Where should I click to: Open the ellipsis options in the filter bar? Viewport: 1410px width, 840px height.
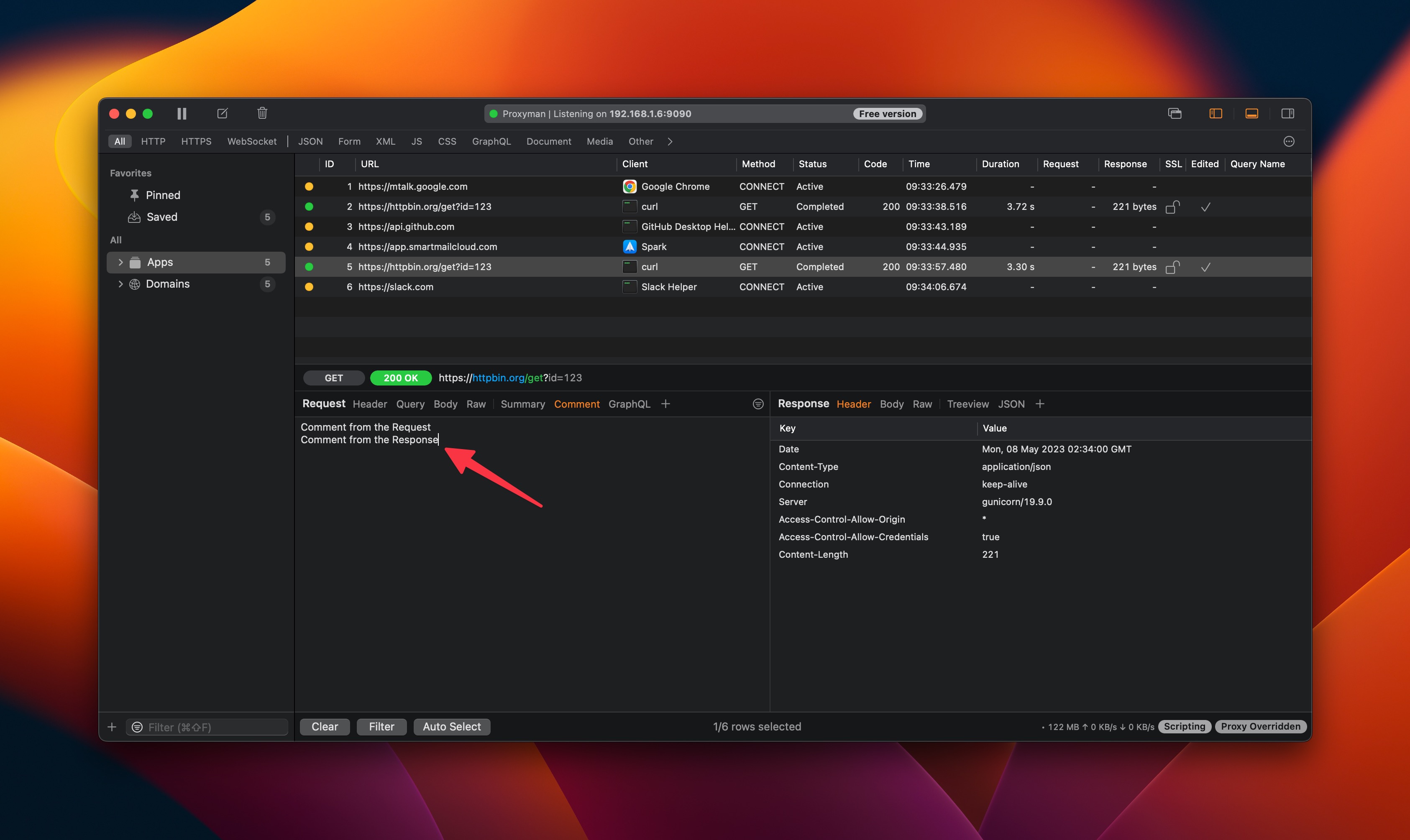pyautogui.click(x=1289, y=141)
